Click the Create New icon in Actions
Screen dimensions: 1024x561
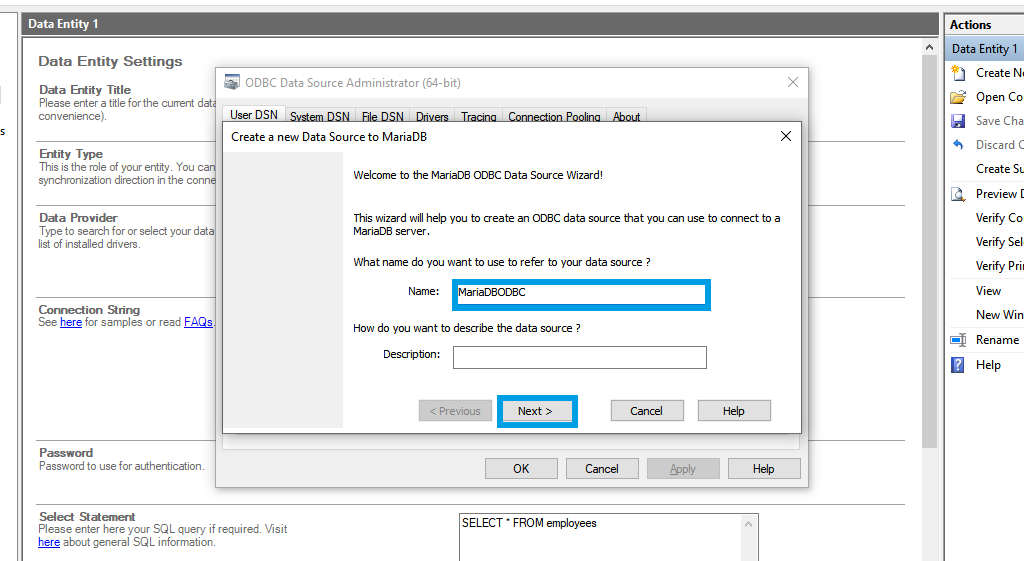957,73
